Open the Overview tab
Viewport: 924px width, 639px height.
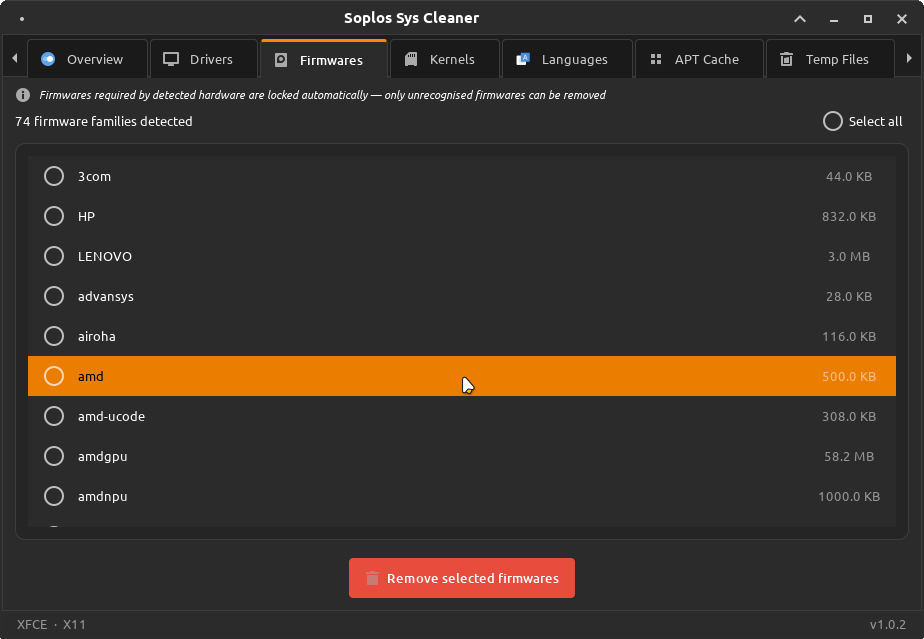pyautogui.click(x=87, y=59)
